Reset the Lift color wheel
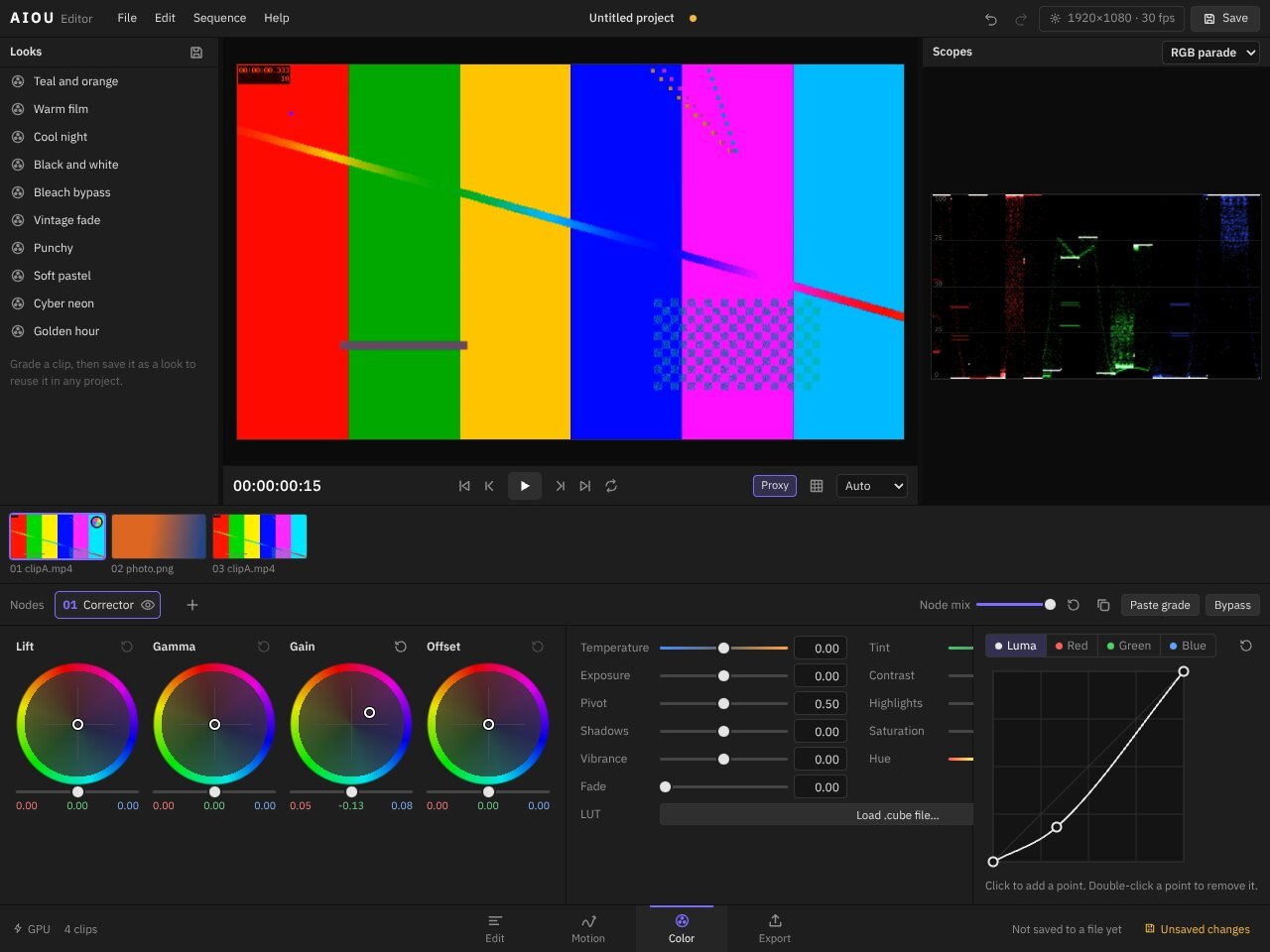The width and height of the screenshot is (1270, 952). [127, 647]
